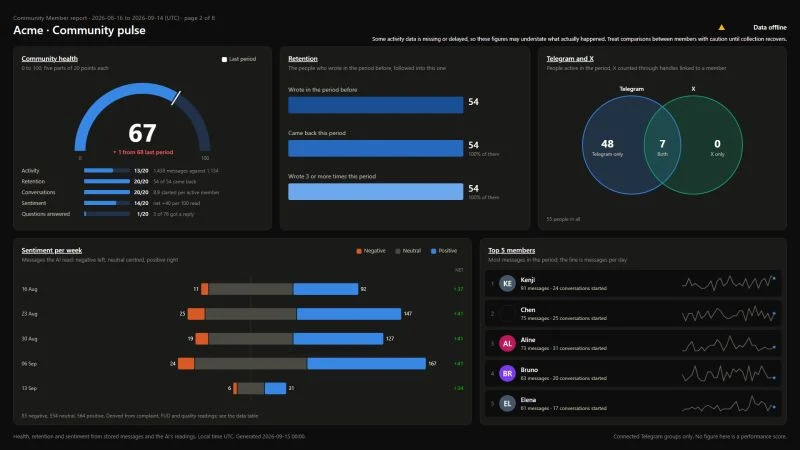
Task: Open Kenji's member row
Action: (x=633, y=284)
